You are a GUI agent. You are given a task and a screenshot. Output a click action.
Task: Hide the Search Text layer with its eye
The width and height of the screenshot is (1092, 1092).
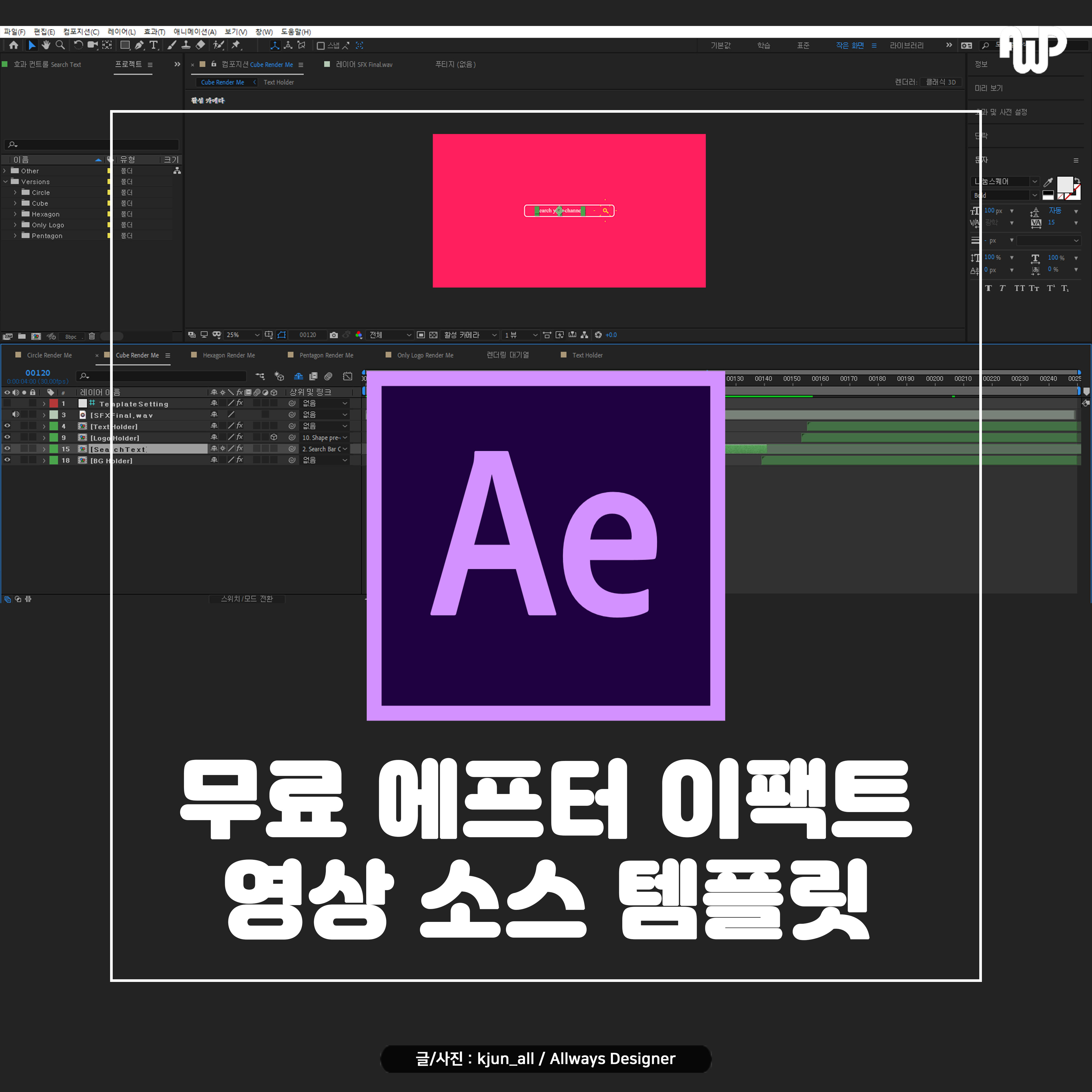[7, 449]
